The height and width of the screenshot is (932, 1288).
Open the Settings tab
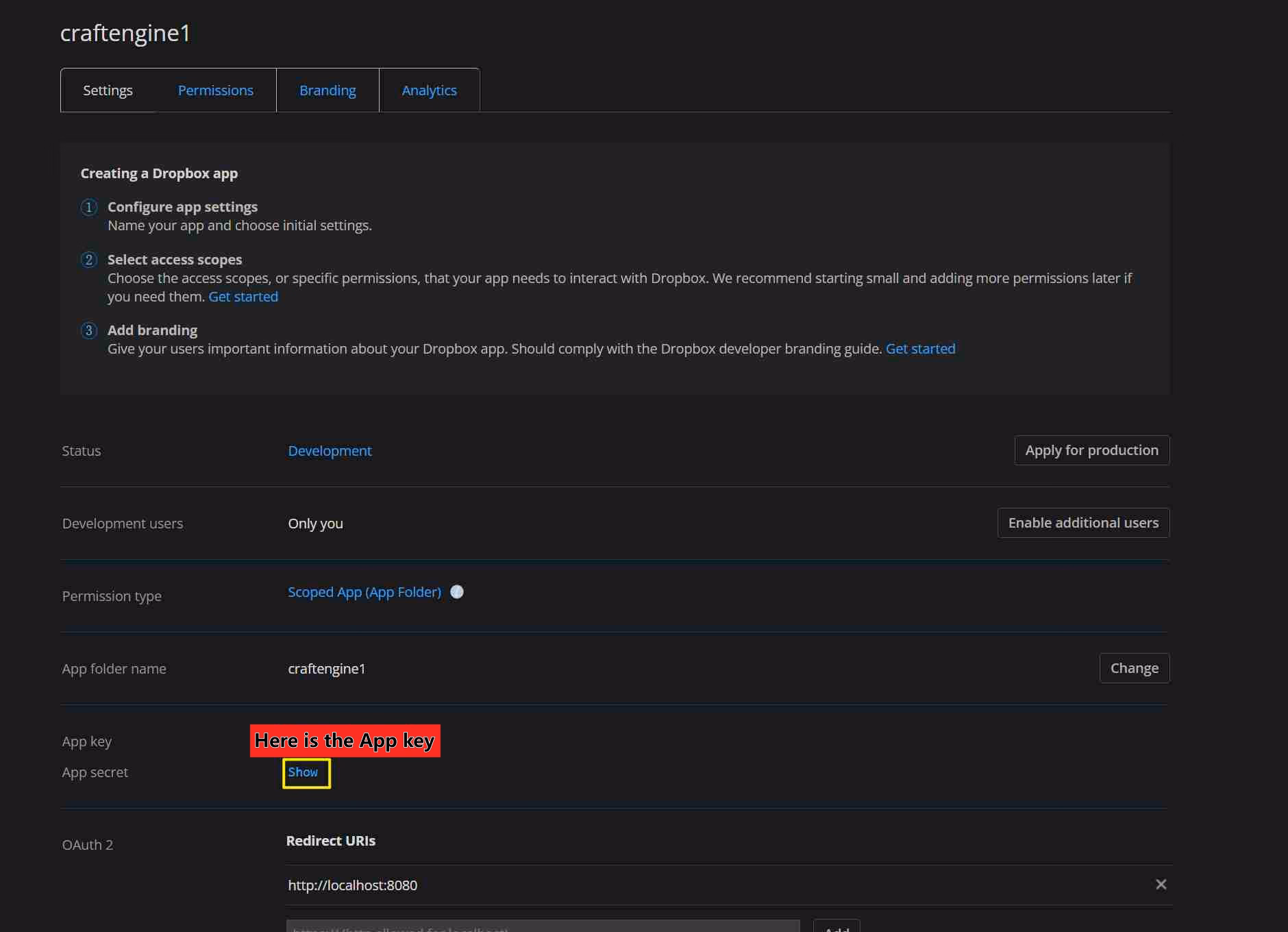[x=108, y=90]
